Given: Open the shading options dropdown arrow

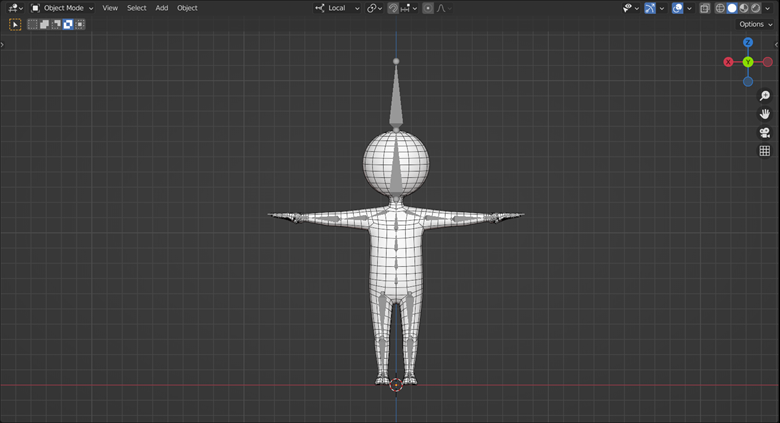Looking at the screenshot, I should (x=768, y=8).
